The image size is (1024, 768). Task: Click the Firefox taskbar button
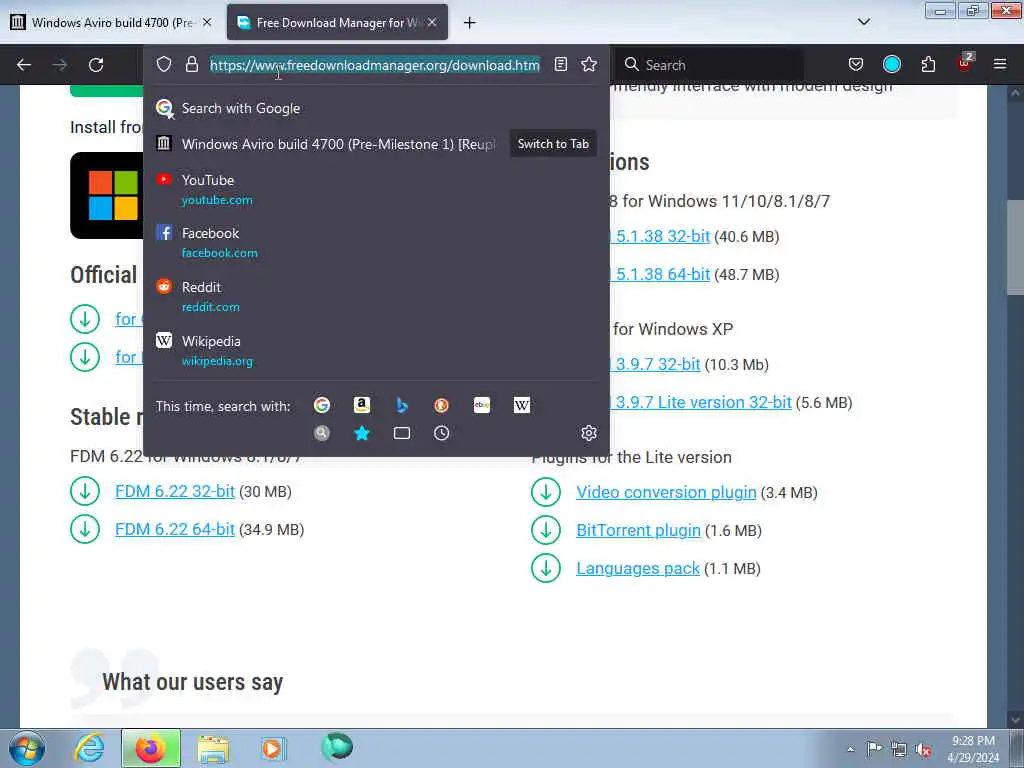[151, 748]
